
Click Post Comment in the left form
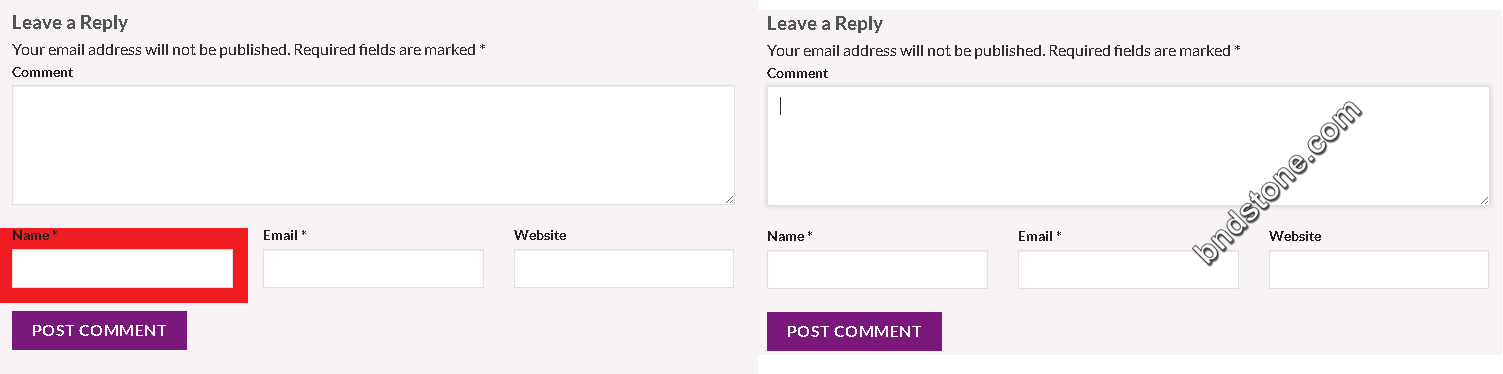tap(99, 330)
